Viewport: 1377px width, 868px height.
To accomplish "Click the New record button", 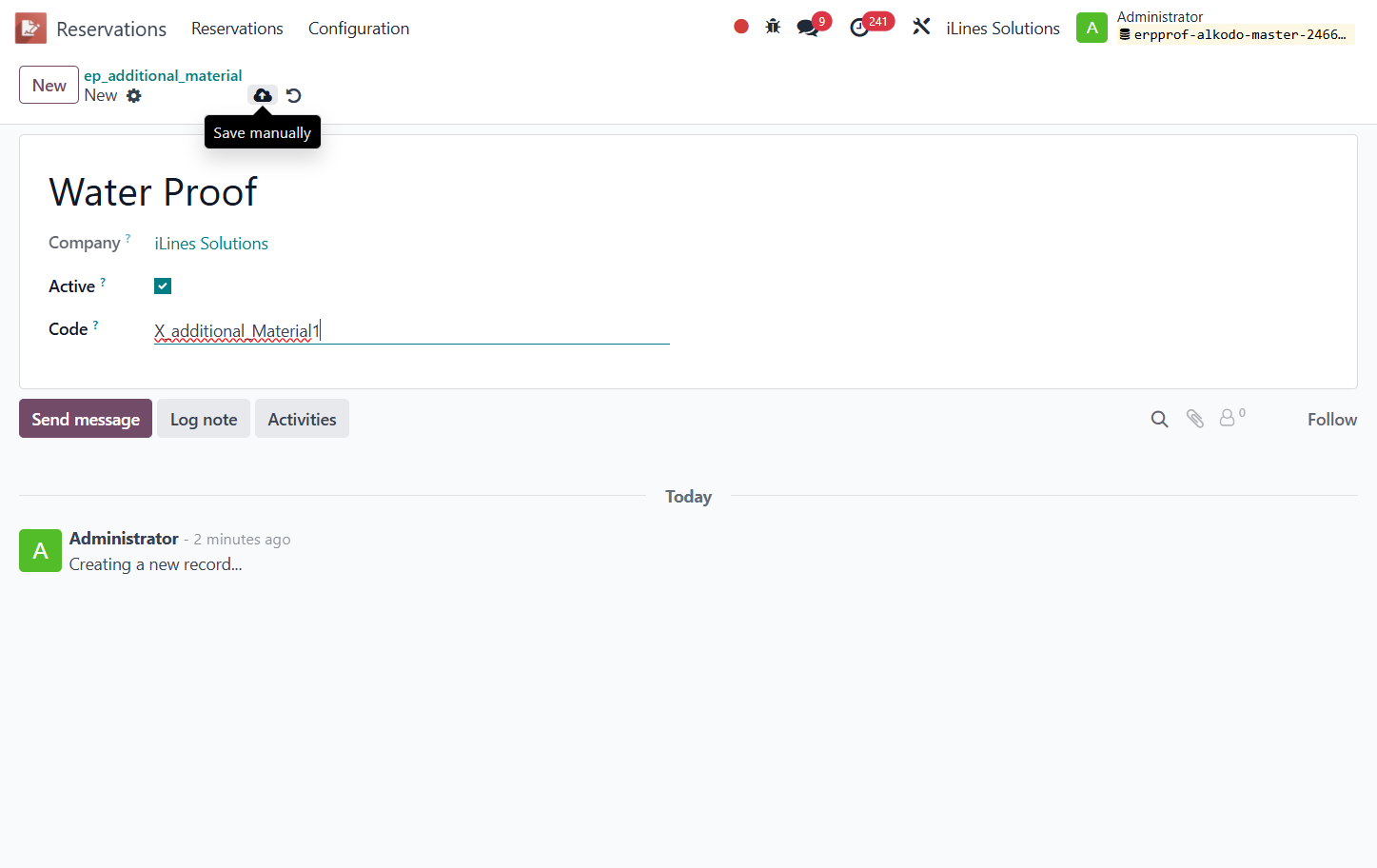I will pyautogui.click(x=49, y=85).
